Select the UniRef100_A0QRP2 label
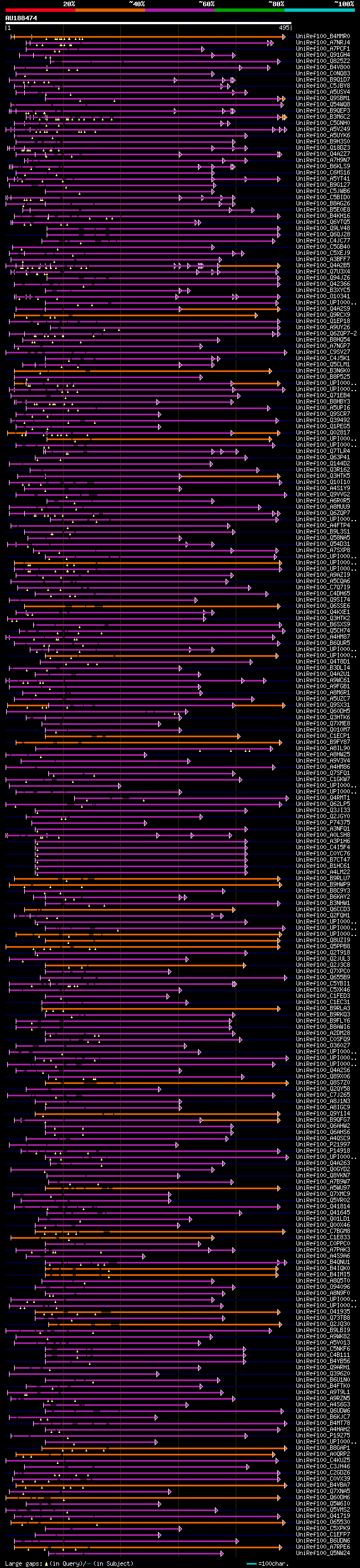Image resolution: width=360 pixels, height=1568 pixels. click(323, 1454)
